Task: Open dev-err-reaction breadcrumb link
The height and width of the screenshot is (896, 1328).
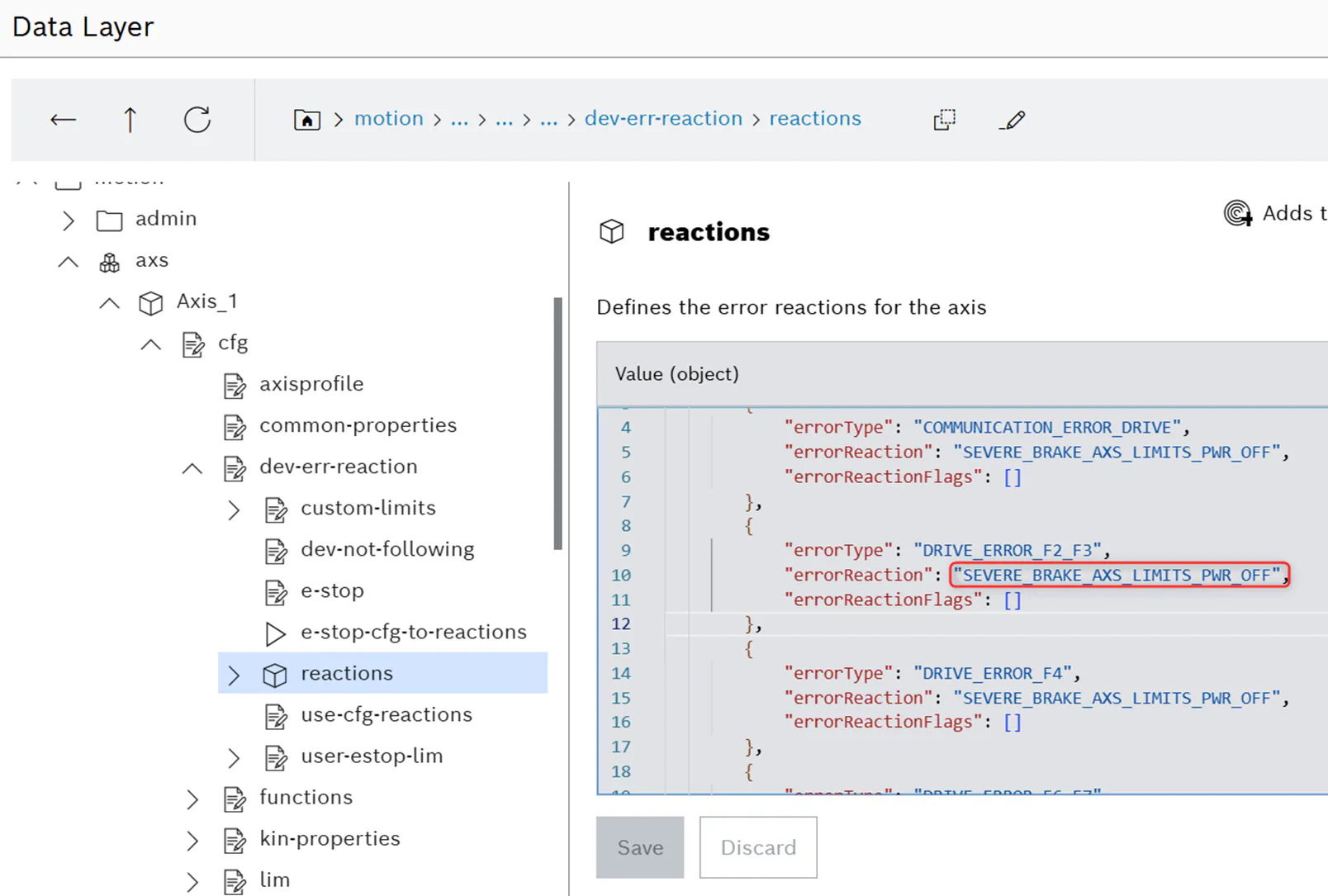Action: (x=663, y=119)
